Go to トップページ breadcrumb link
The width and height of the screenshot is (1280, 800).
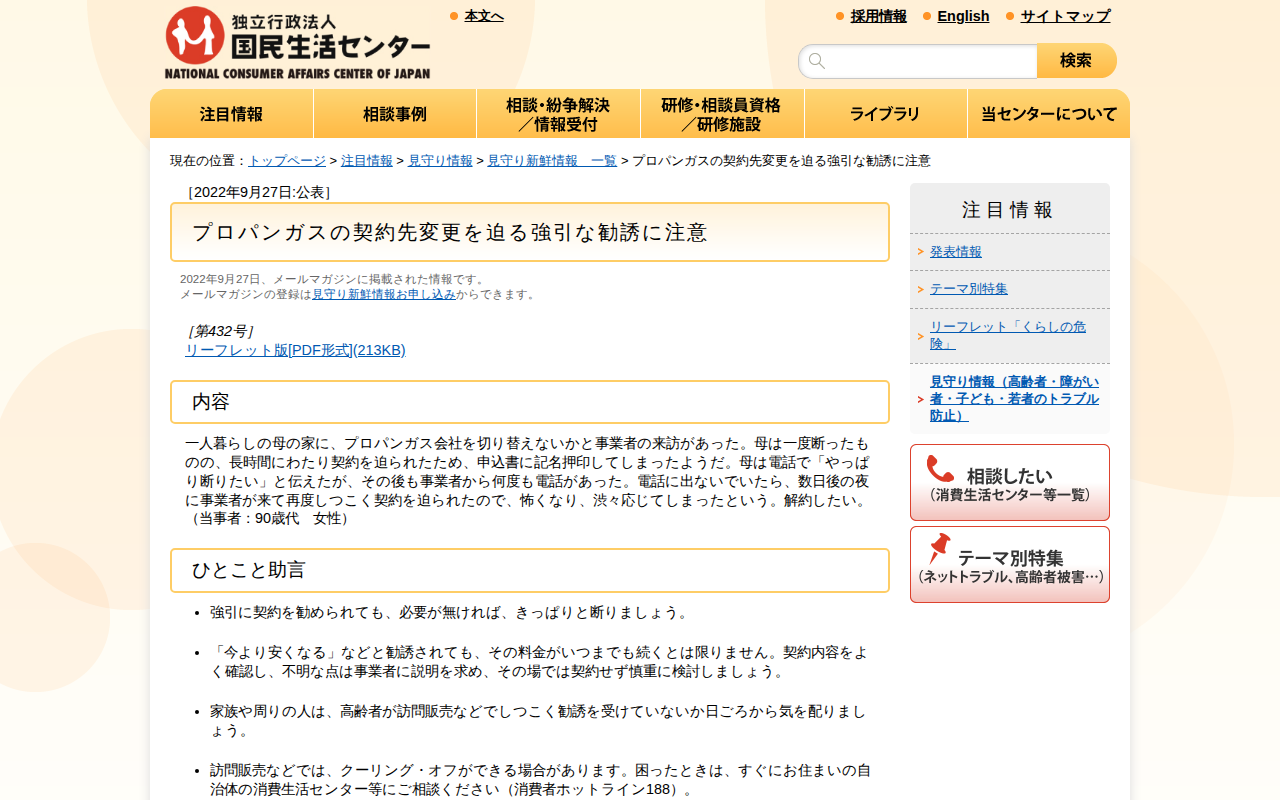(287, 161)
